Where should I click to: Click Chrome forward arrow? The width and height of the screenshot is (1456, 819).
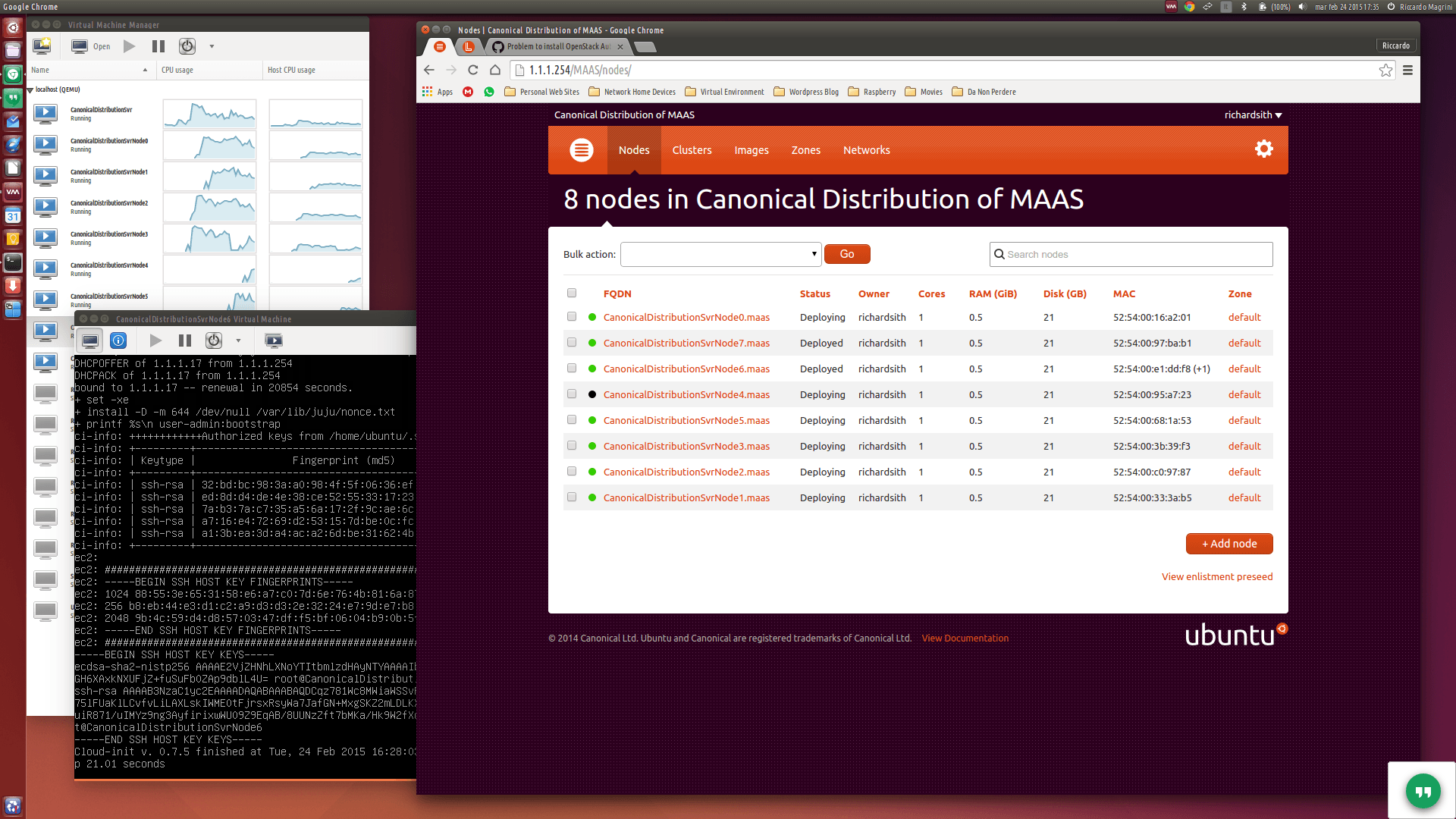451,70
